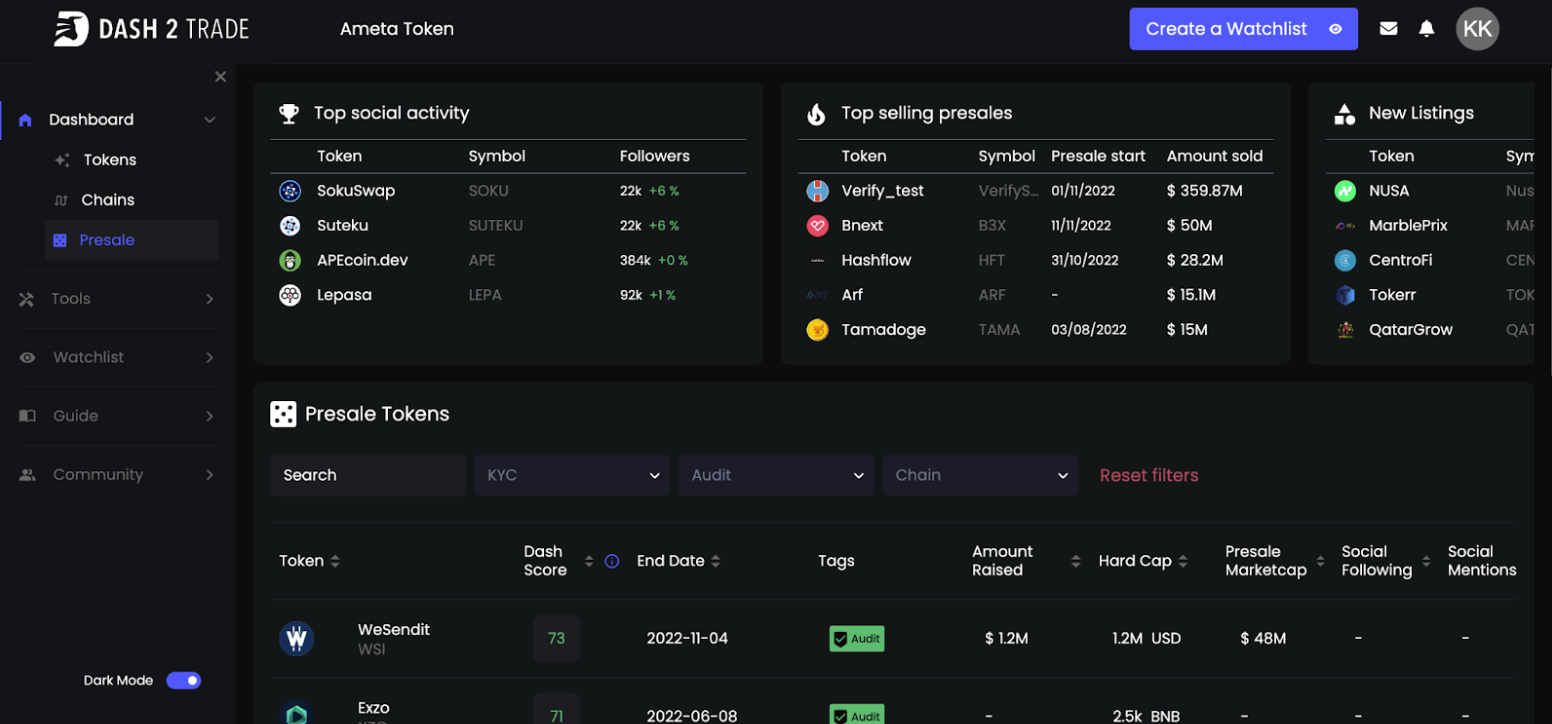The image size is (1552, 724).
Task: Expand the Community menu chevron
Action: [x=210, y=475]
